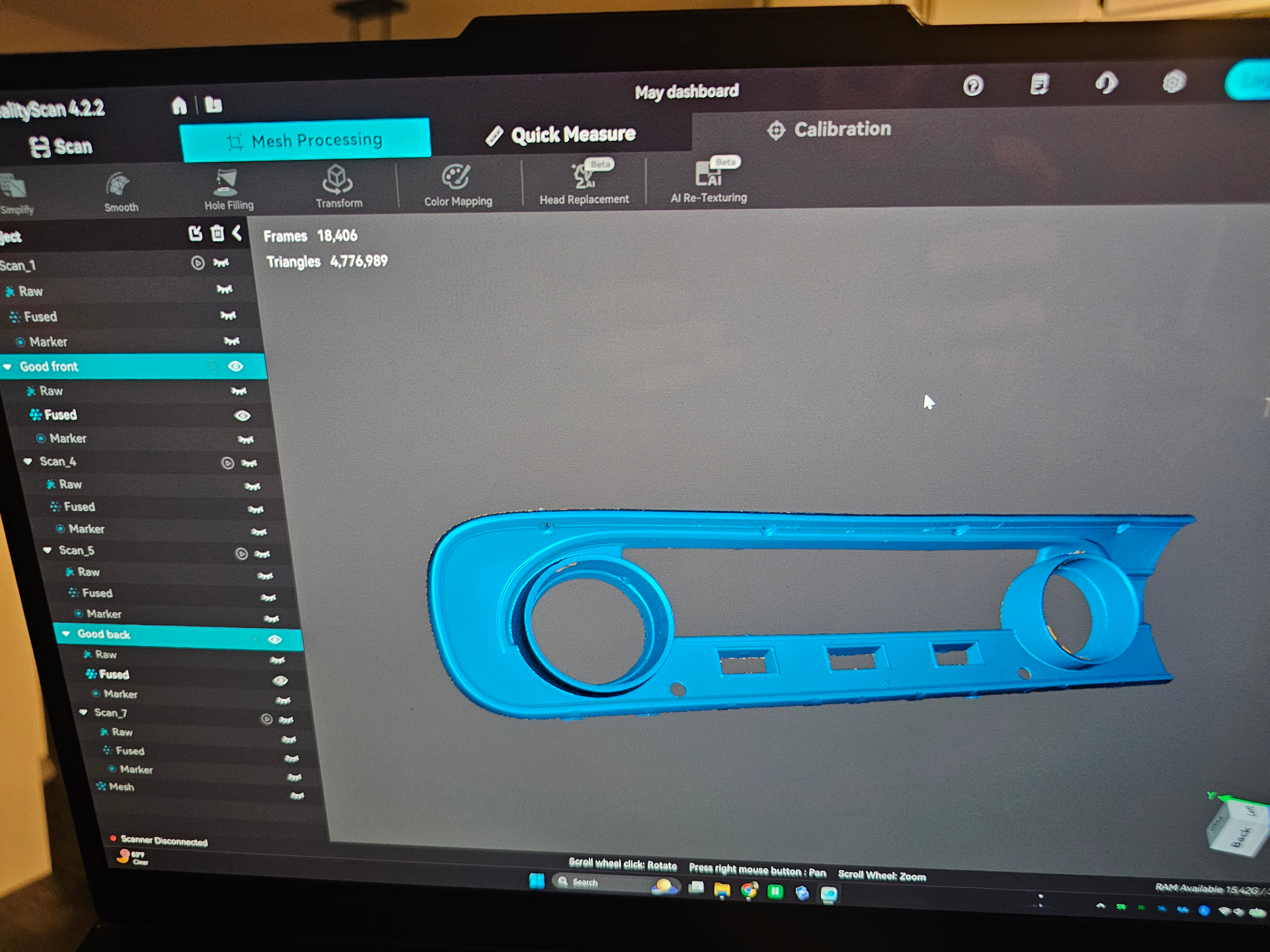The image size is (1270, 952).
Task: Open the project folder icon beside home
Action: 213,104
